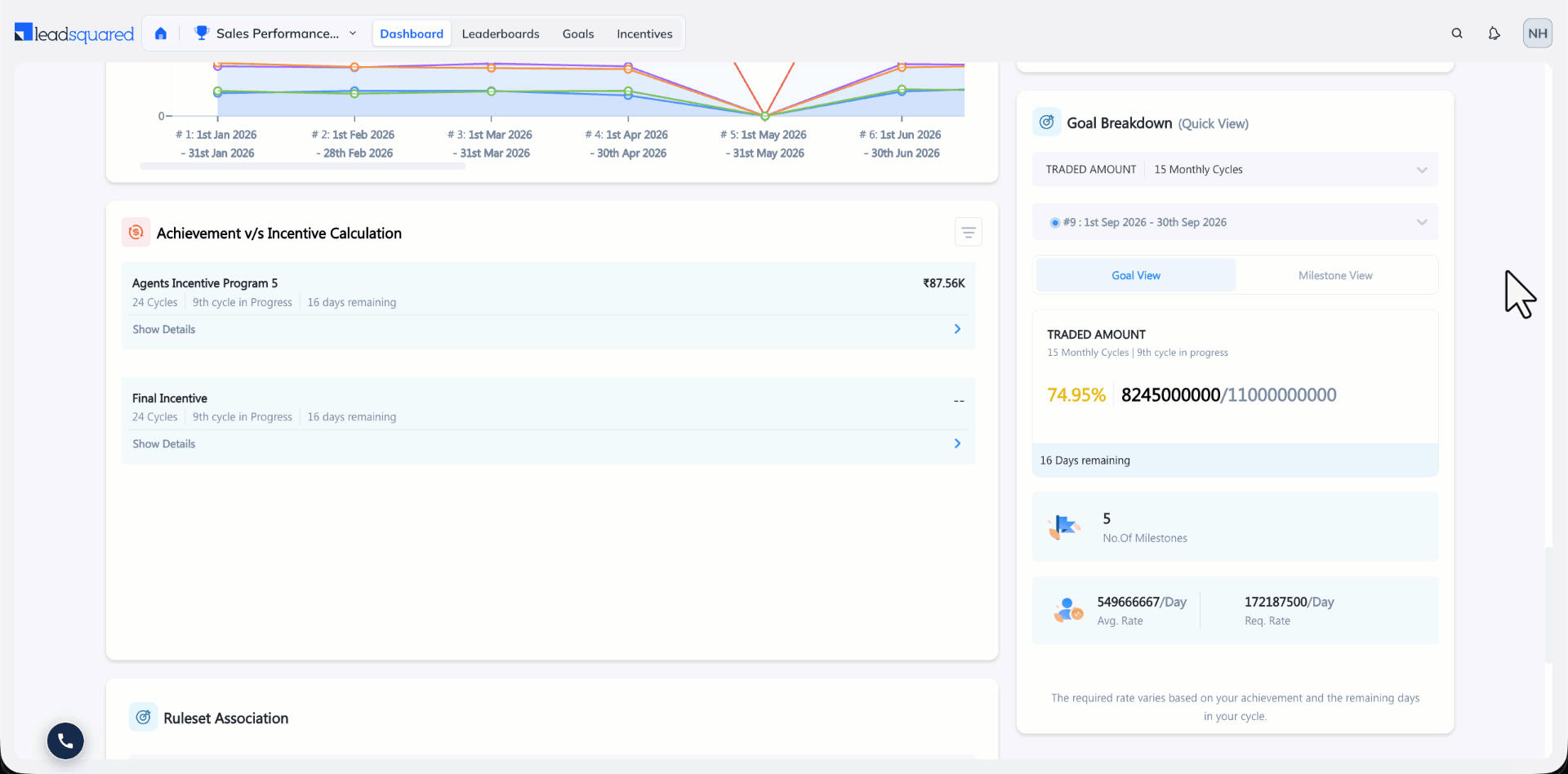1568x774 pixels.
Task: Open the search icon in header
Action: [1457, 33]
